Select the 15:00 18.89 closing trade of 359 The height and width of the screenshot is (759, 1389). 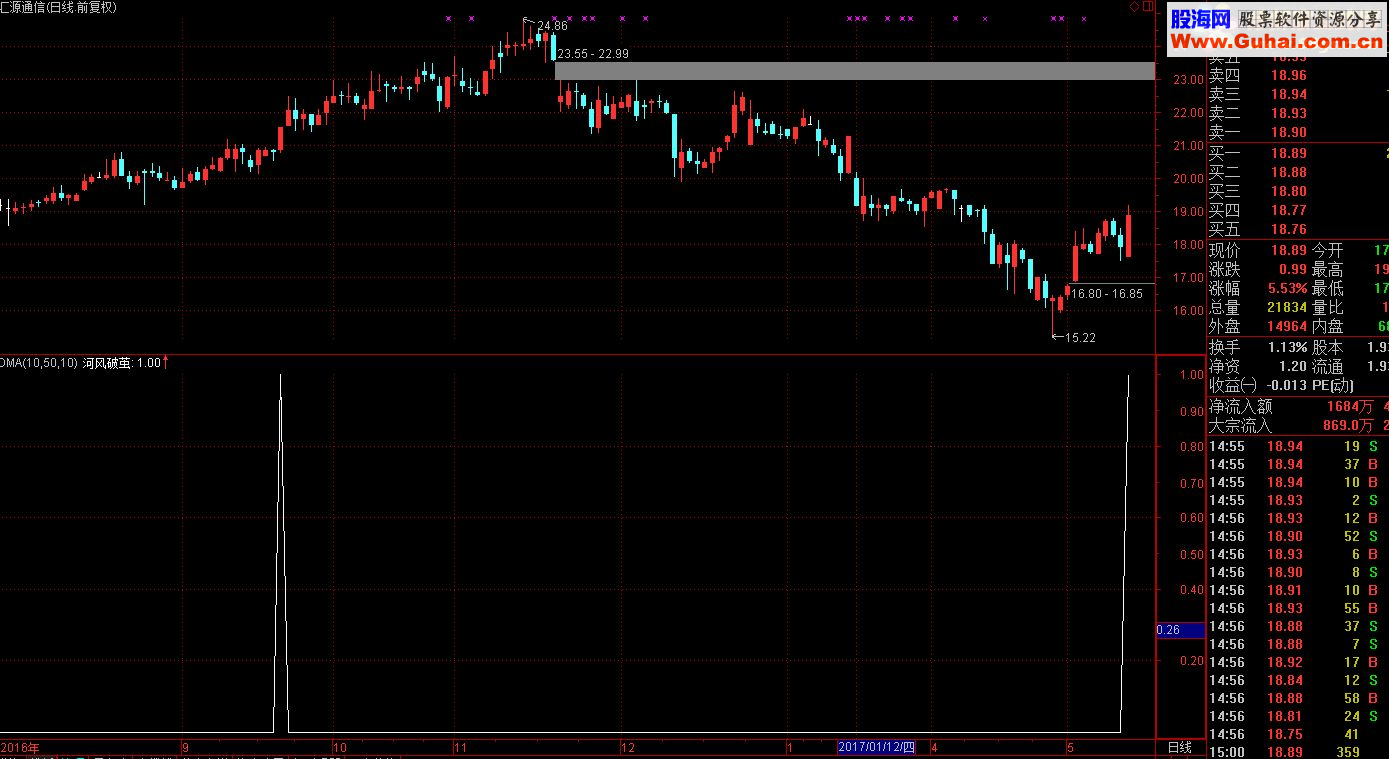1298,752
